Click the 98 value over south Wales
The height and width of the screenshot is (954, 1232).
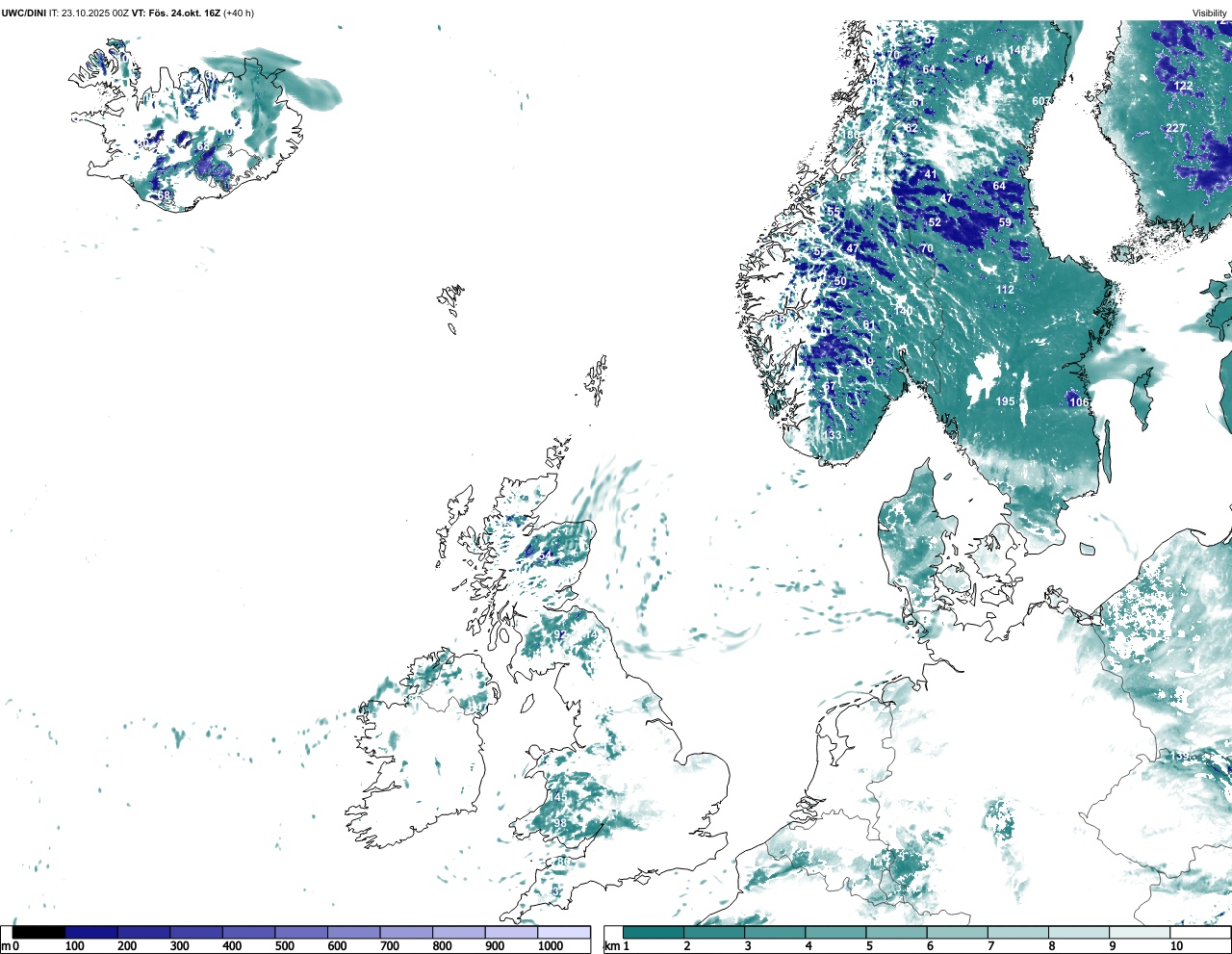click(x=560, y=823)
